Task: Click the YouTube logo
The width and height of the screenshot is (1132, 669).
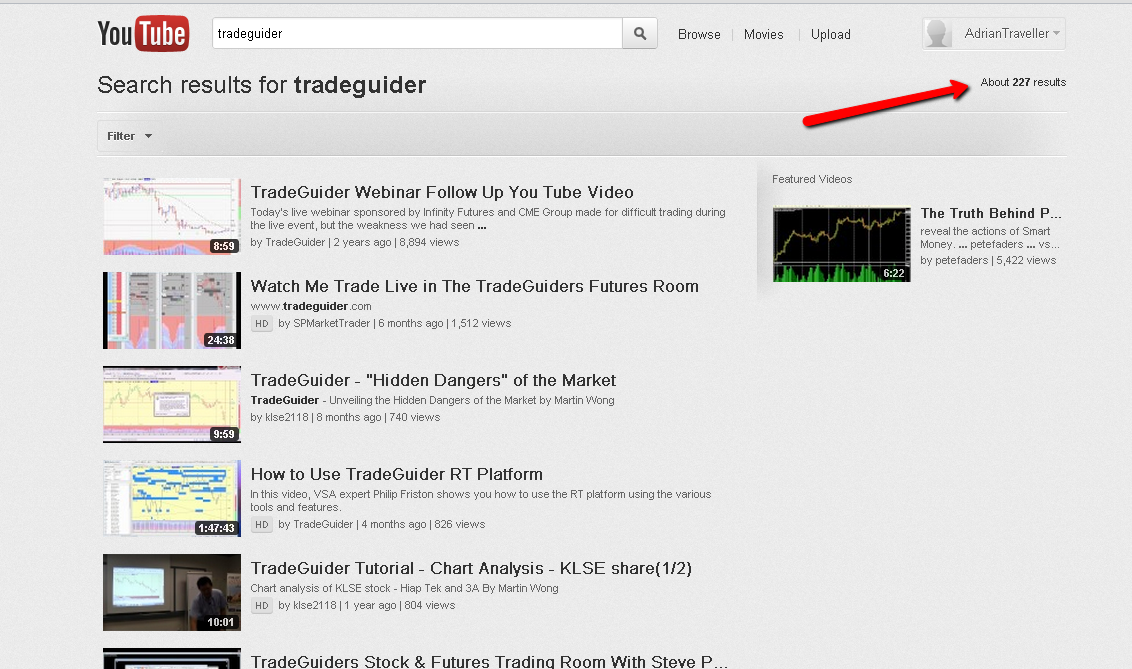Action: click(143, 34)
